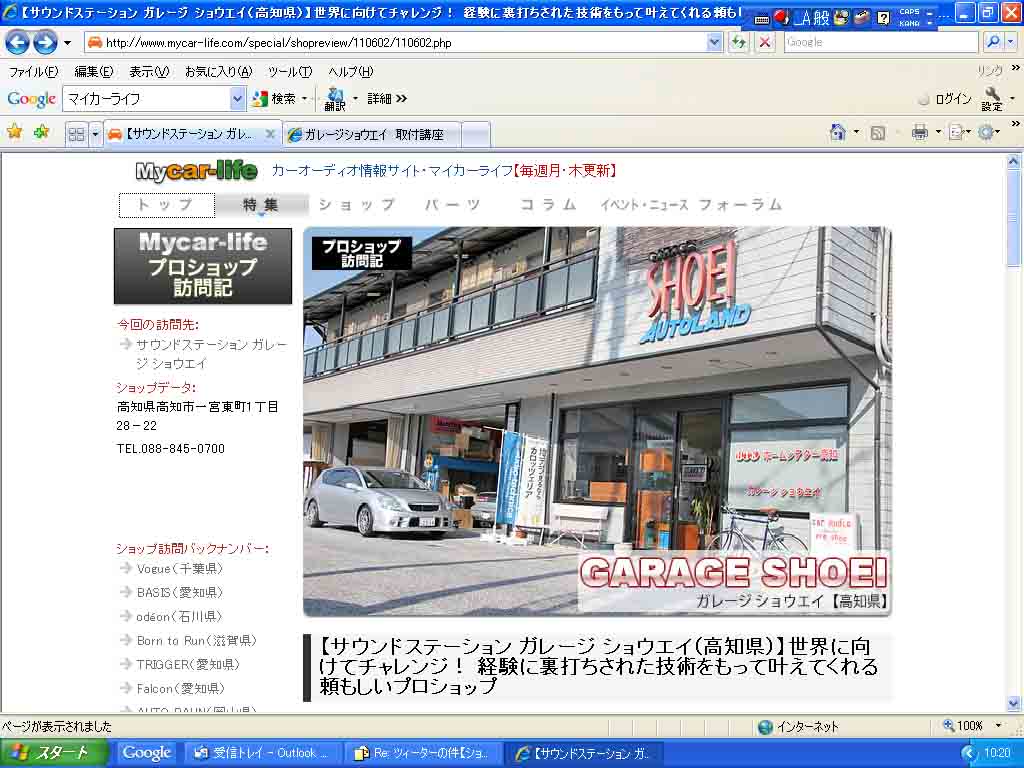Screen dimensions: 1024x768
Task: Click the Google toolbar translate icon
Action: pos(334,98)
